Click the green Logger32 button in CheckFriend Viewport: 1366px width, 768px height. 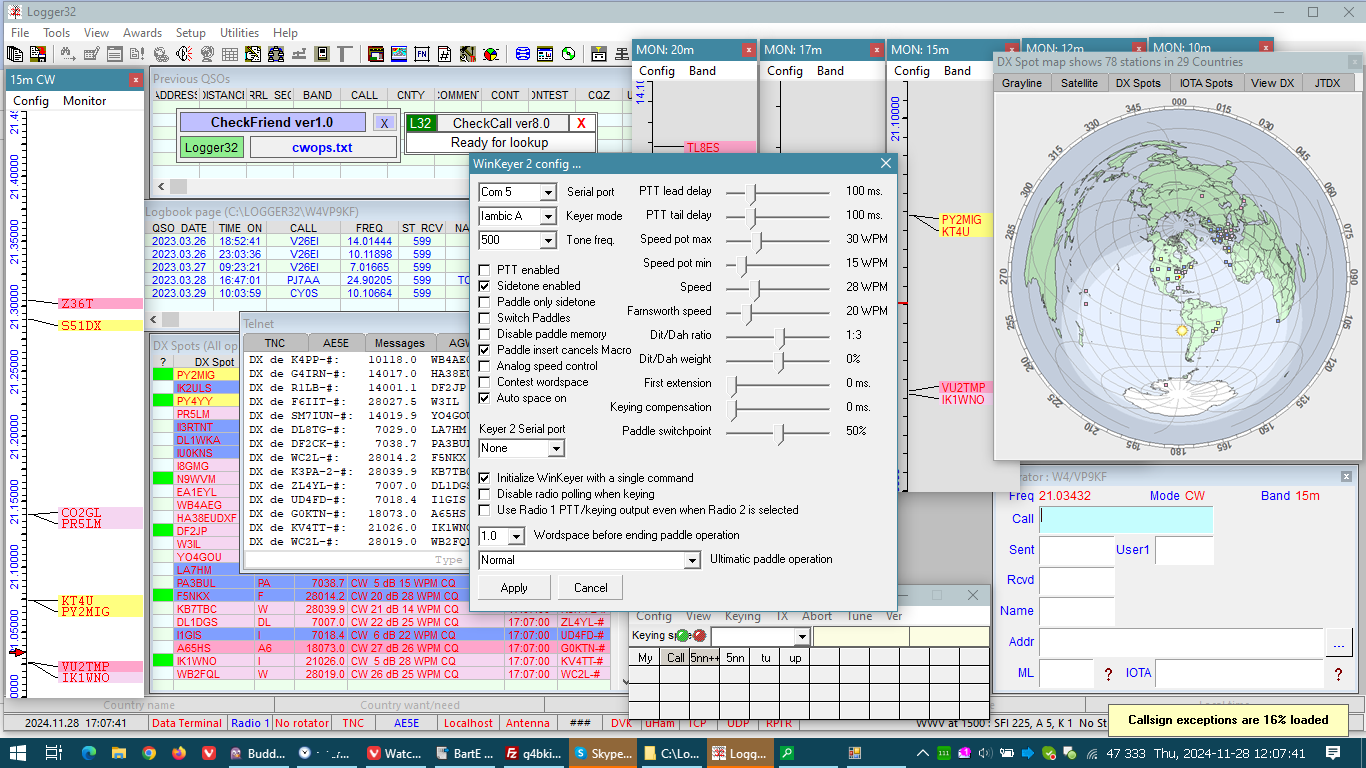212,148
